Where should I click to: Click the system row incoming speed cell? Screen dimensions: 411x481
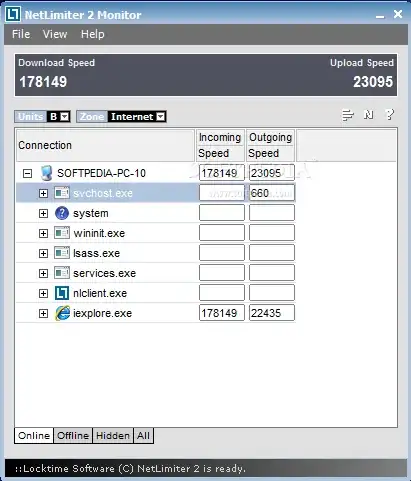[222, 213]
